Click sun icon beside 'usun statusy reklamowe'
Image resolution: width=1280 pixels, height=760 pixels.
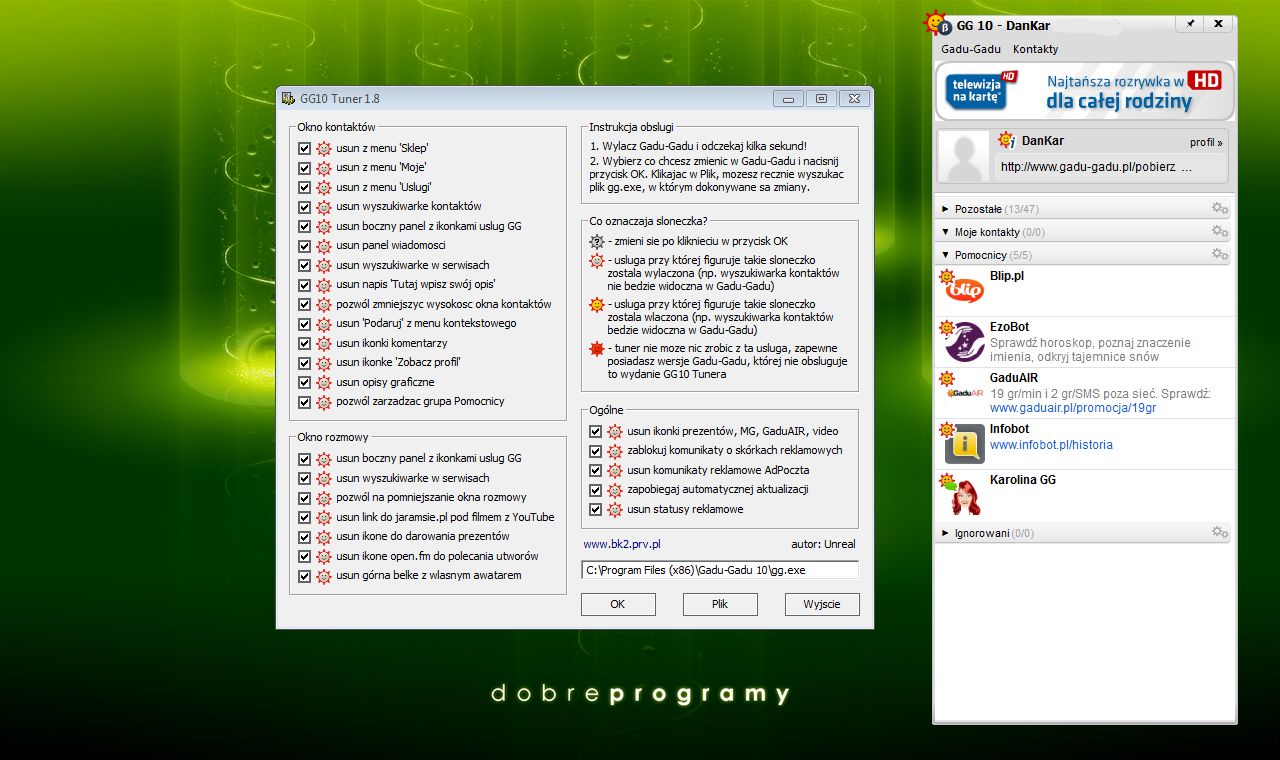tap(614, 509)
